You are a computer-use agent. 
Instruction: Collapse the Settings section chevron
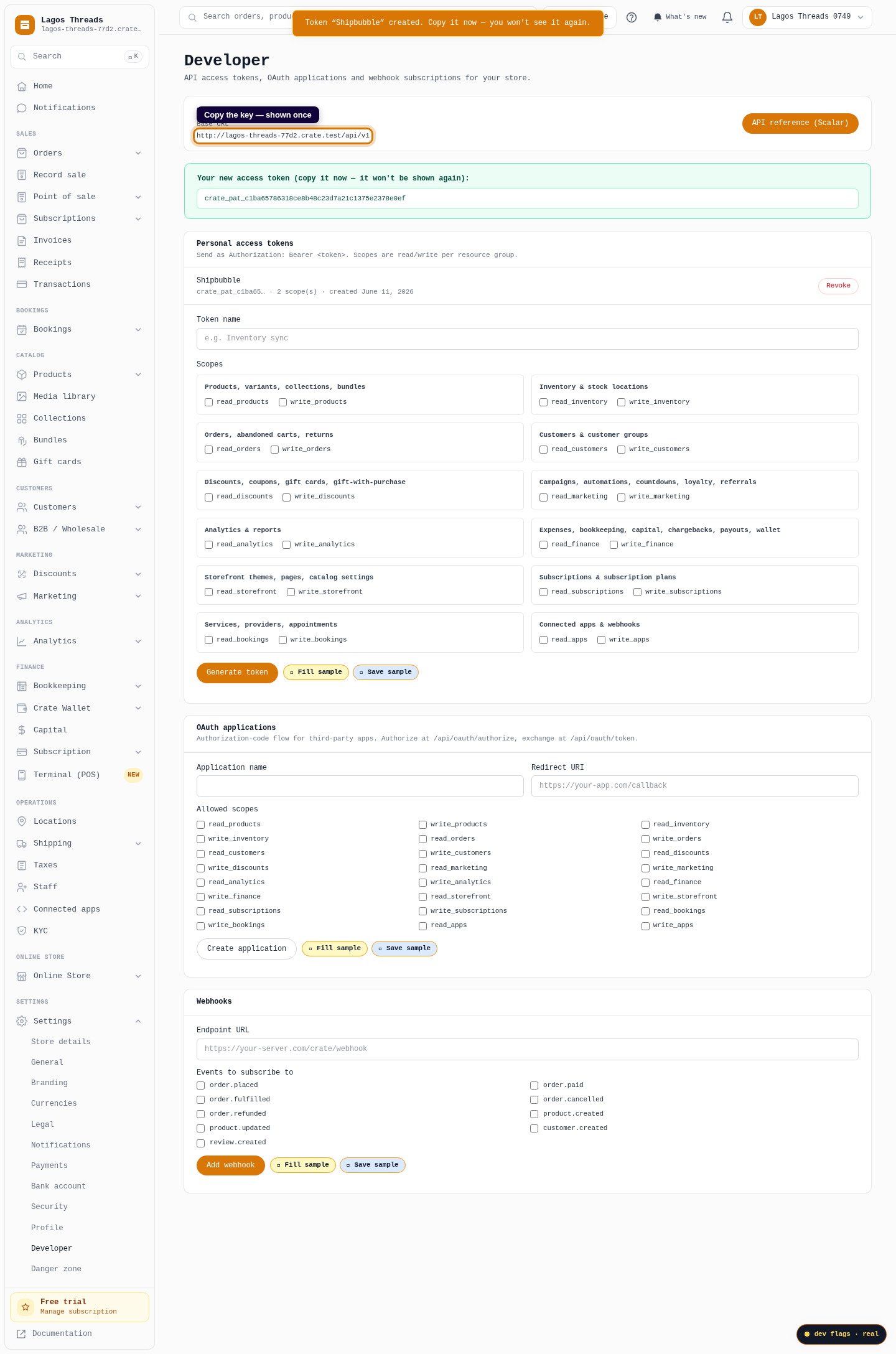point(138,1021)
